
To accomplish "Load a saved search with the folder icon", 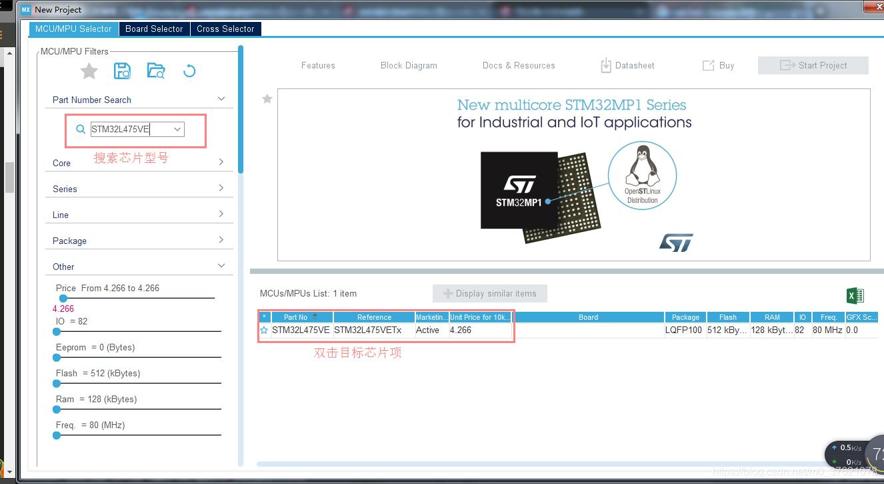I will 156,71.
